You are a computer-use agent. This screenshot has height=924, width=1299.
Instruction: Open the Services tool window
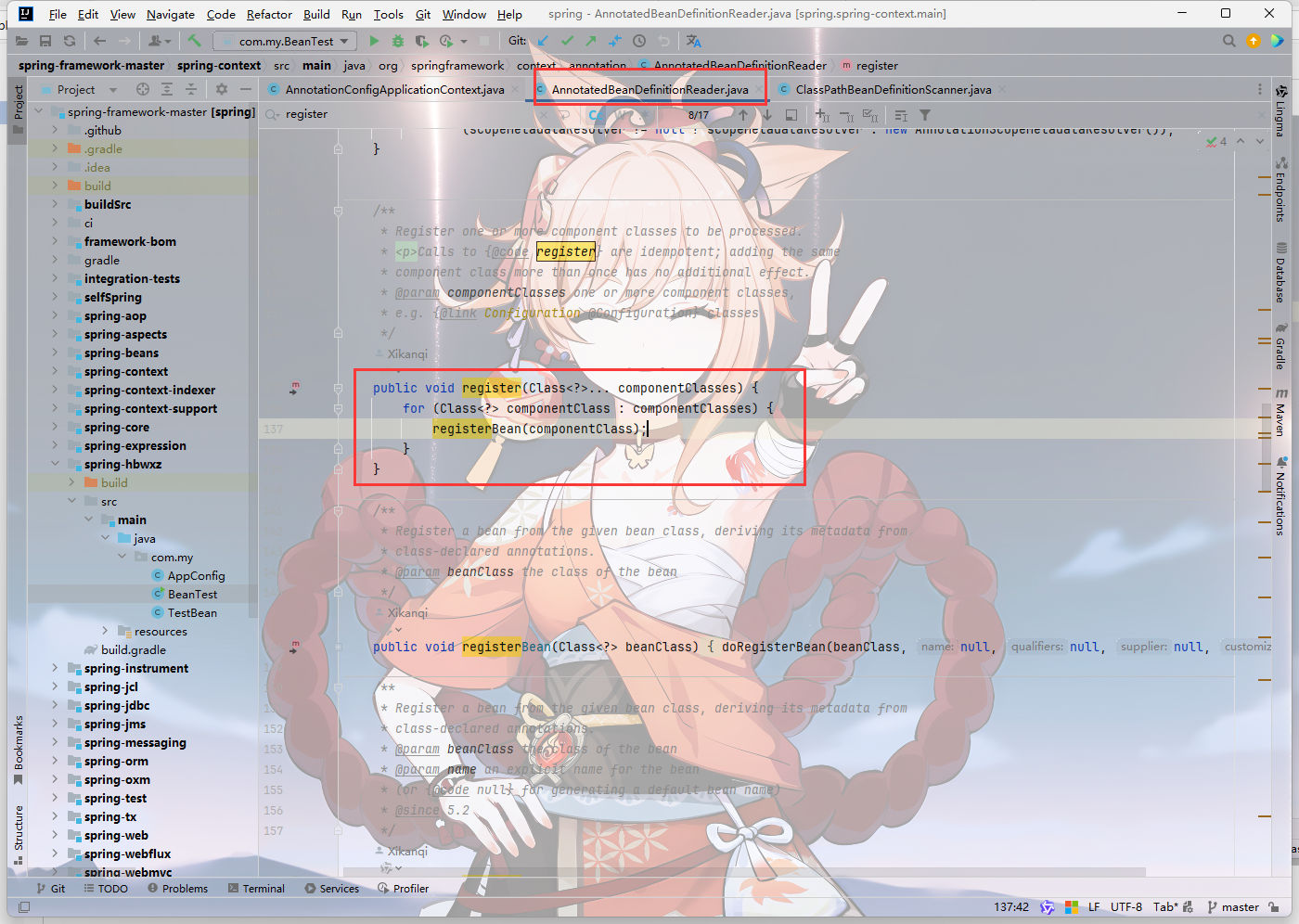[x=332, y=888]
